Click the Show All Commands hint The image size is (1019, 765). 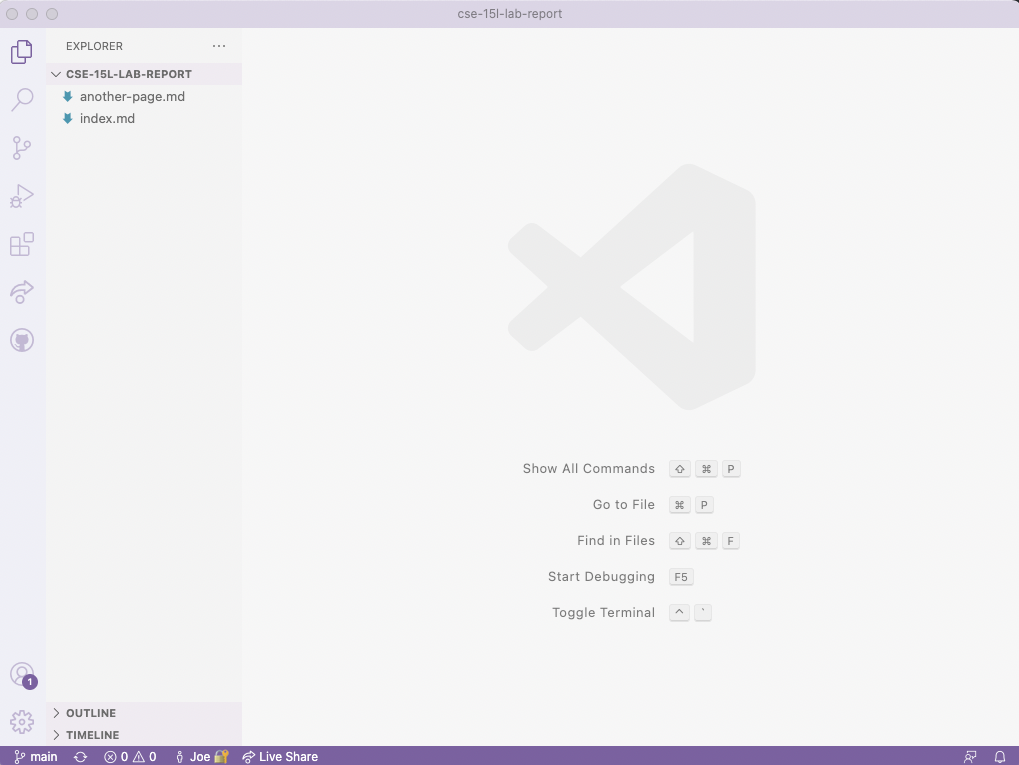coord(589,469)
